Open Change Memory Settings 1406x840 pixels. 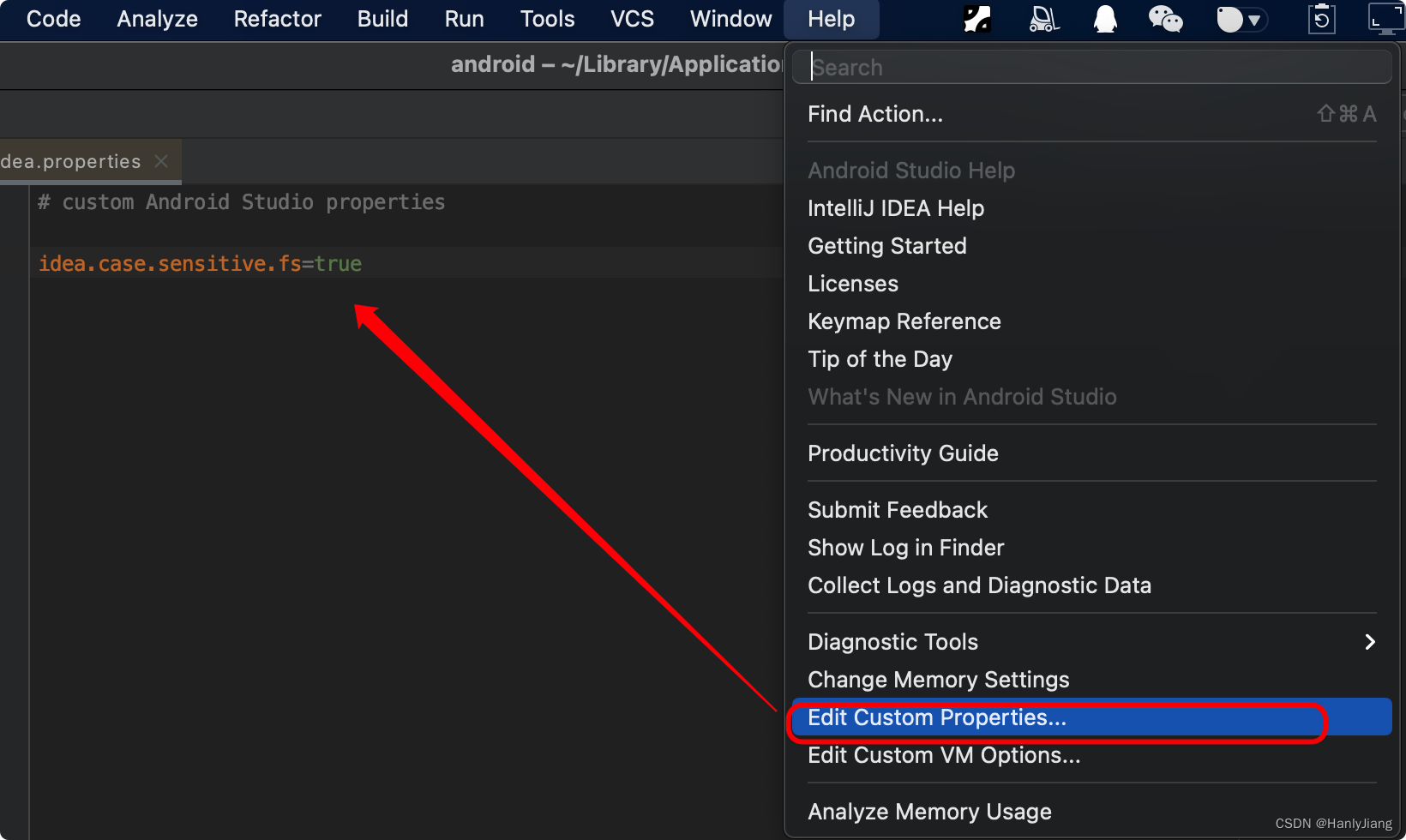click(938, 680)
